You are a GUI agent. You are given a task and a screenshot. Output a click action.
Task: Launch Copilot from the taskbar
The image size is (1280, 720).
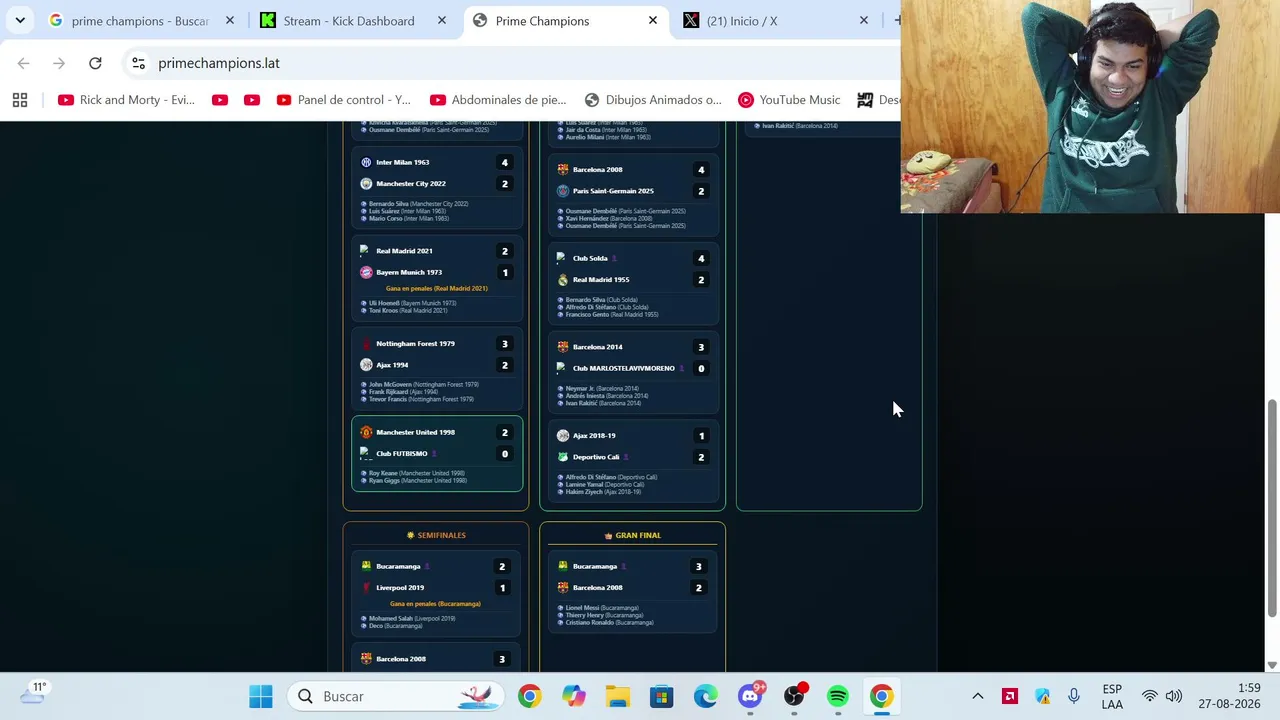pos(573,696)
